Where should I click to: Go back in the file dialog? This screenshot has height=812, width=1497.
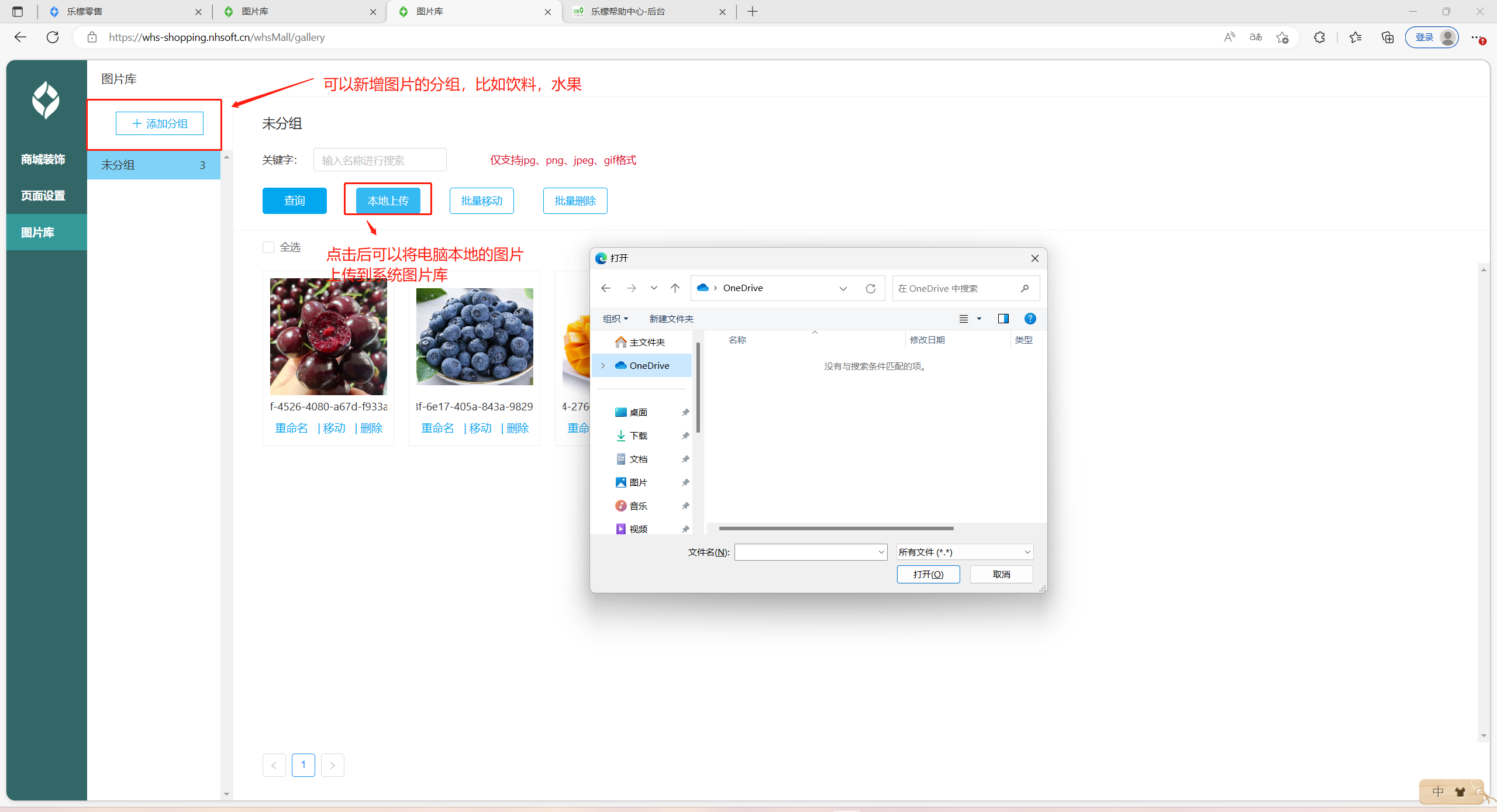[606, 288]
